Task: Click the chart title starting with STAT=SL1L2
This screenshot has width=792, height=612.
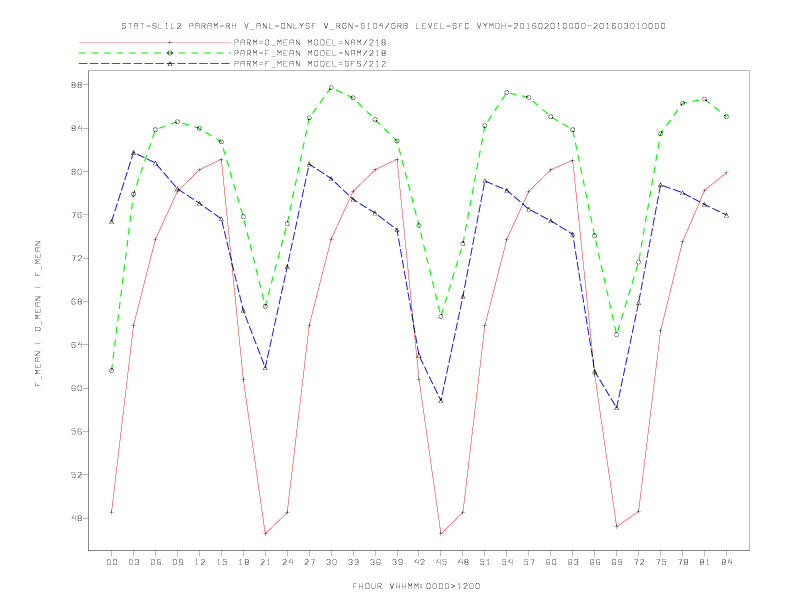Action: 393,26
